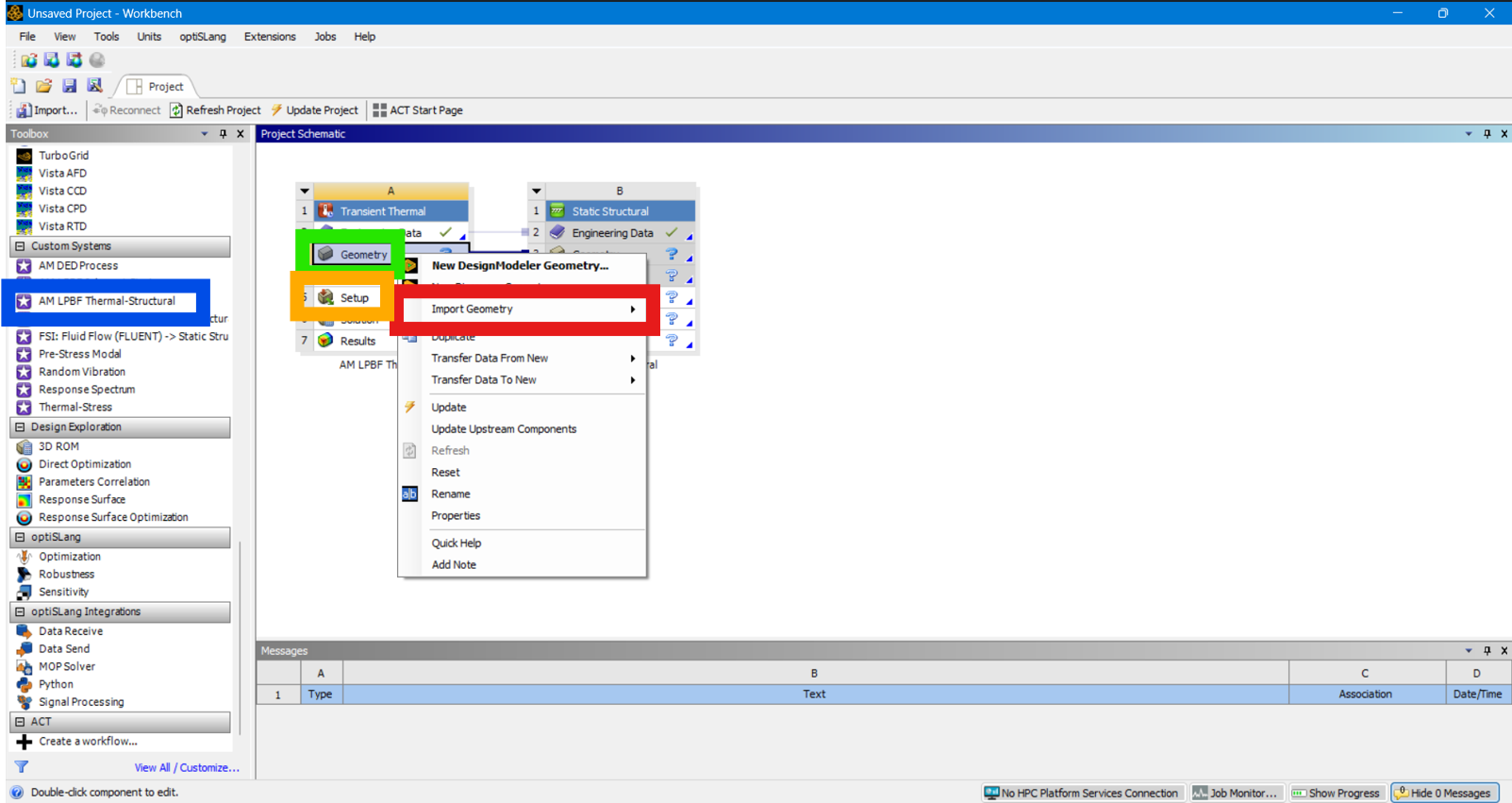Open the Messages panel dropdown arrow
This screenshot has height=803, width=1512.
(1469, 651)
